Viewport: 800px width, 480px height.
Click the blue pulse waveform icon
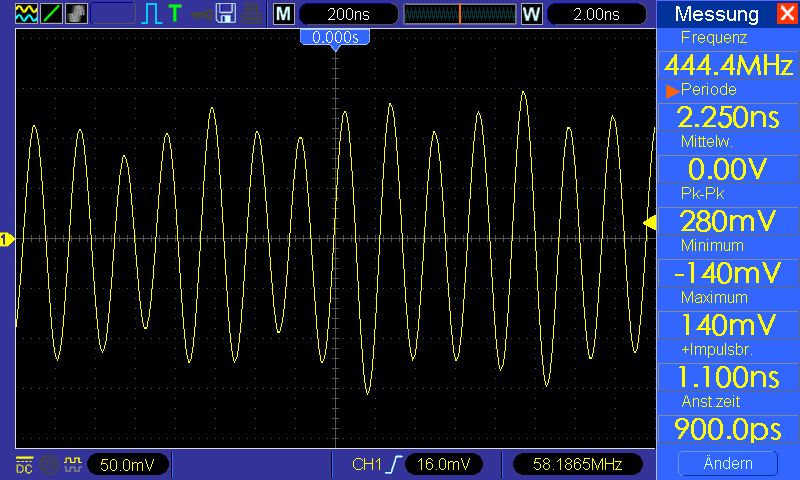152,14
